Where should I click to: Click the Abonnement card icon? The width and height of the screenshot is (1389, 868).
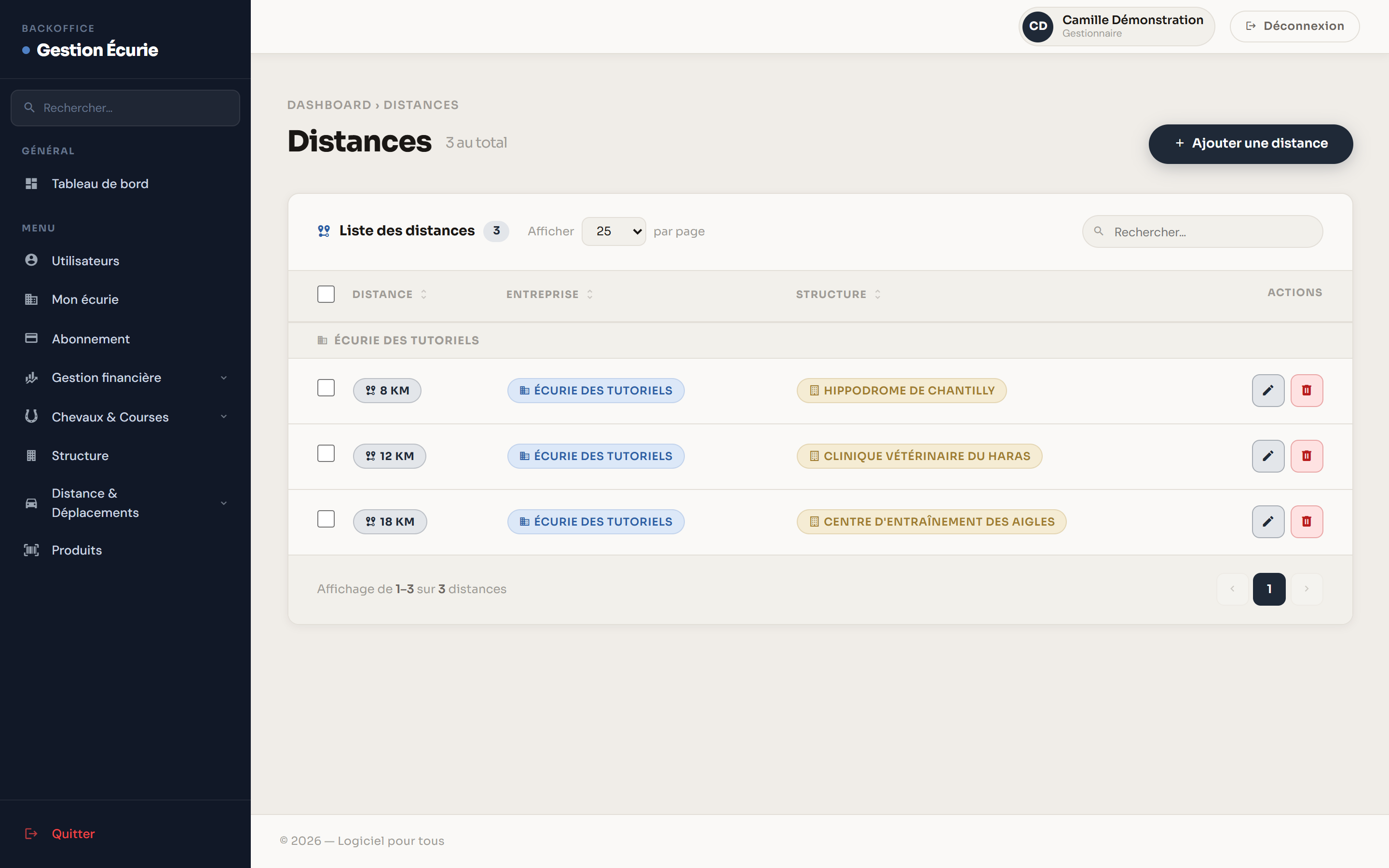[31, 338]
